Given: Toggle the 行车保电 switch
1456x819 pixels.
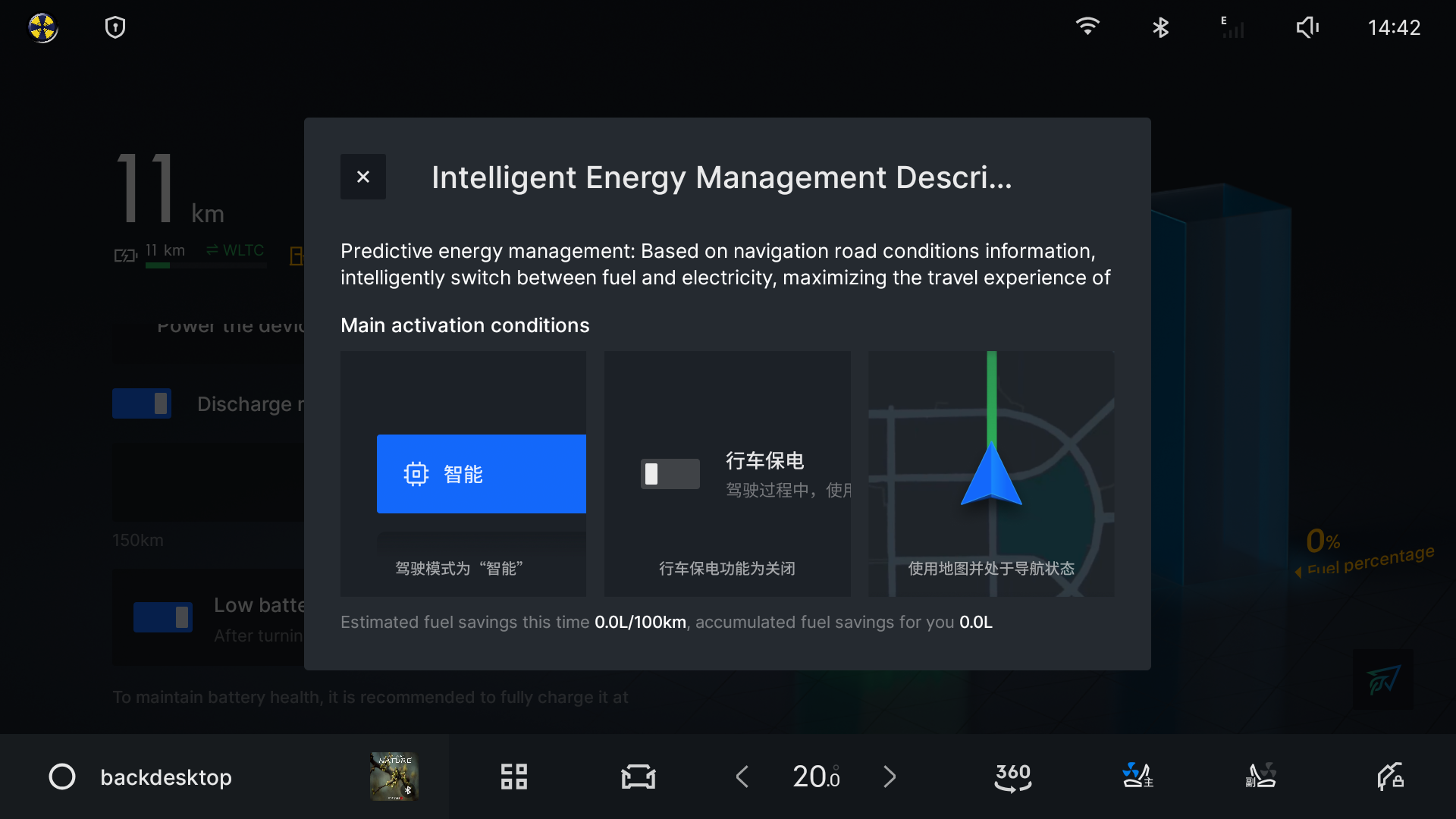Looking at the screenshot, I should pyautogui.click(x=670, y=474).
